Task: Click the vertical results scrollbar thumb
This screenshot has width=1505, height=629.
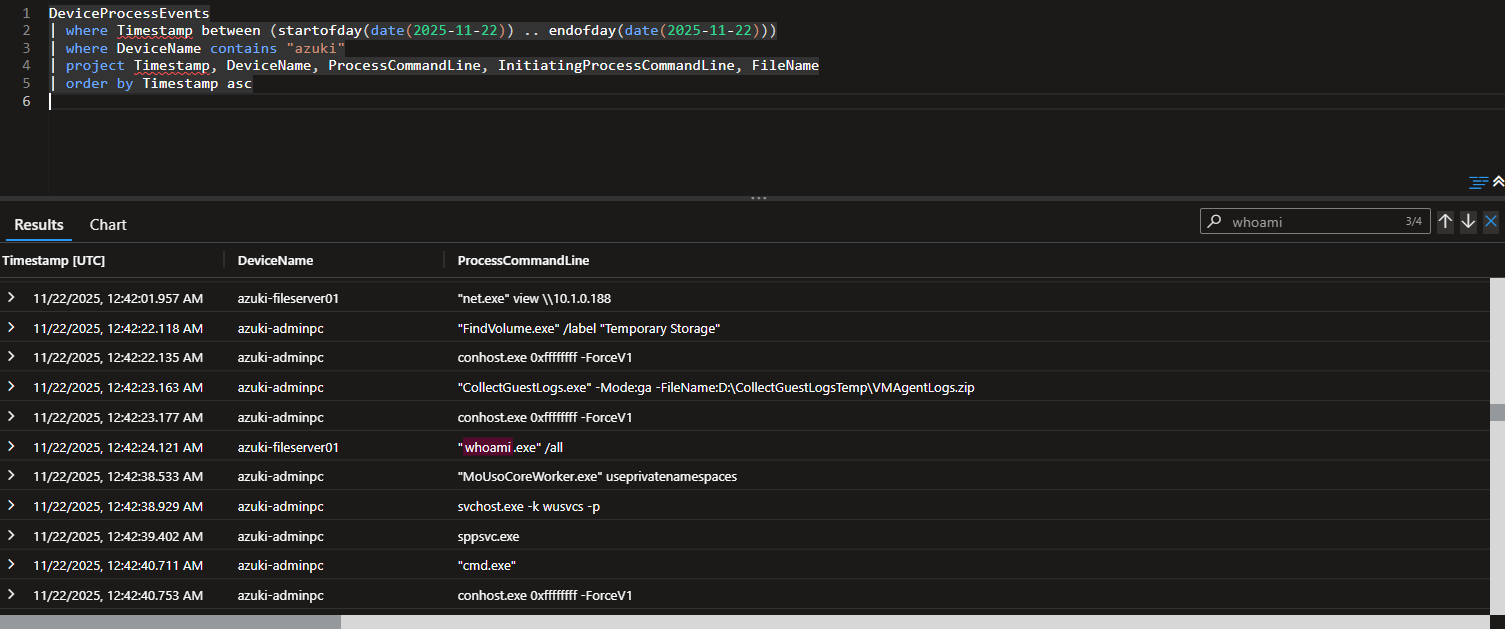Action: click(x=1497, y=412)
